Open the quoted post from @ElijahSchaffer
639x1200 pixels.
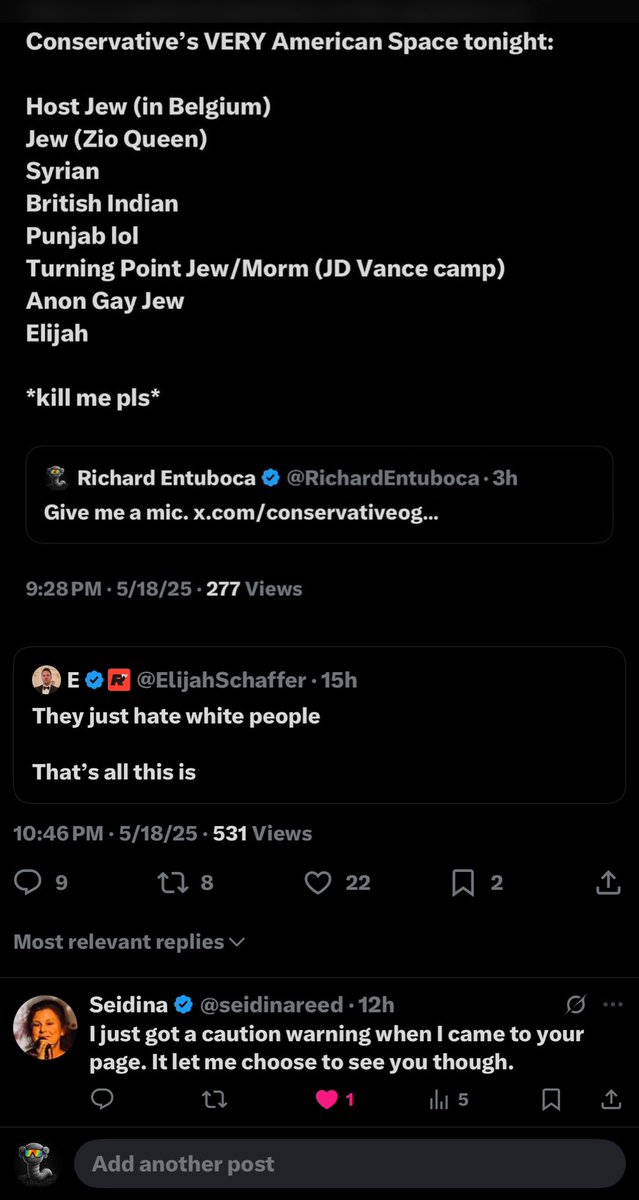click(319, 725)
